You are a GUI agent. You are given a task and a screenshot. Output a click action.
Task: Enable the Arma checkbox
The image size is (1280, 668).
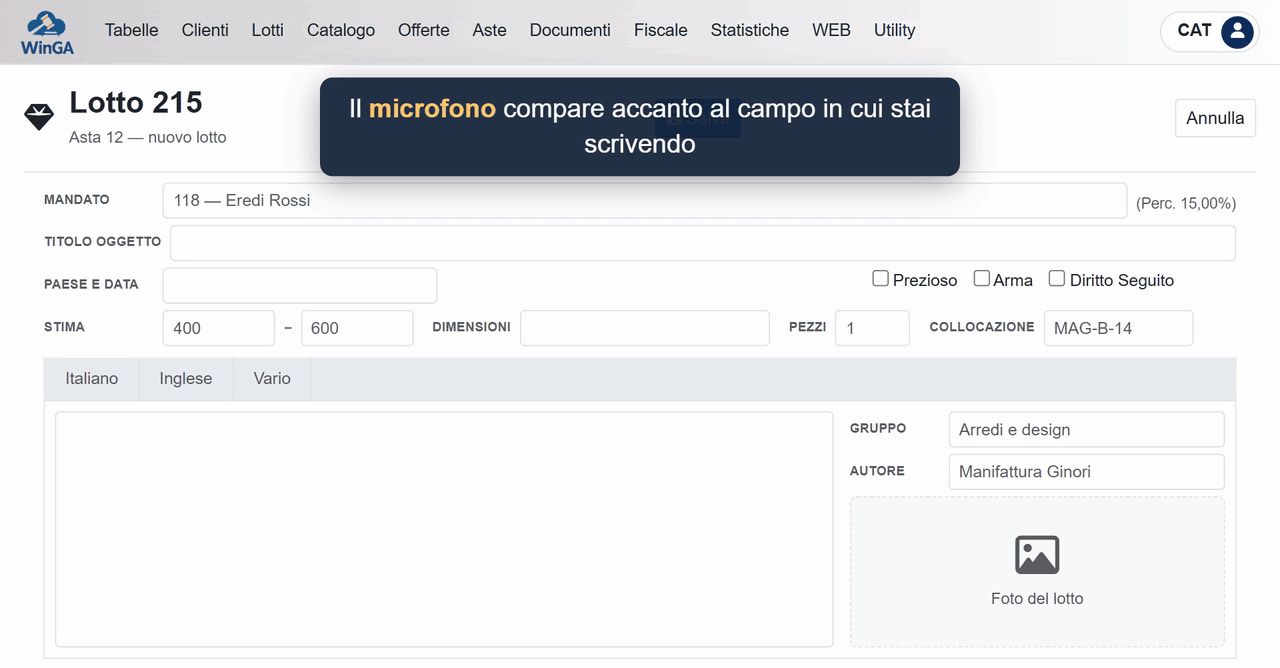click(982, 279)
